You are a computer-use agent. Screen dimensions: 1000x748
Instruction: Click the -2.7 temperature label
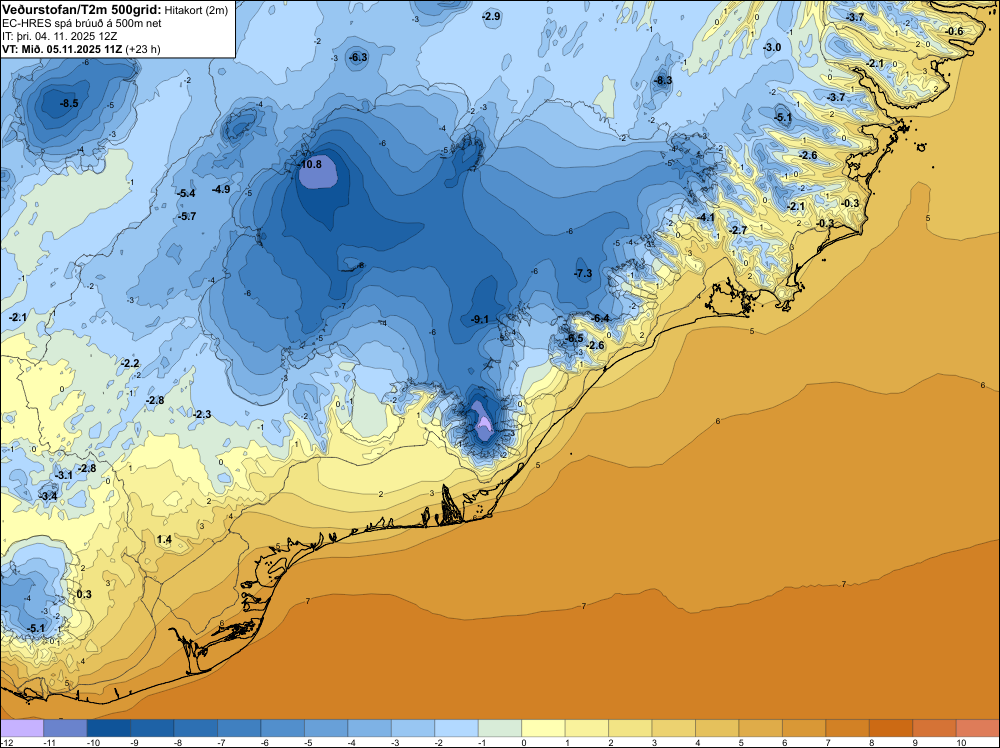coord(738,230)
